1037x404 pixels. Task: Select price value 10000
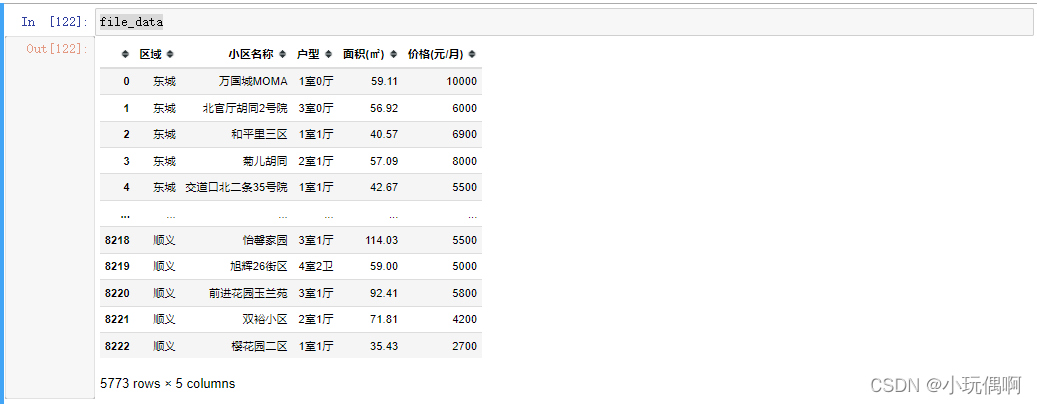coord(462,81)
